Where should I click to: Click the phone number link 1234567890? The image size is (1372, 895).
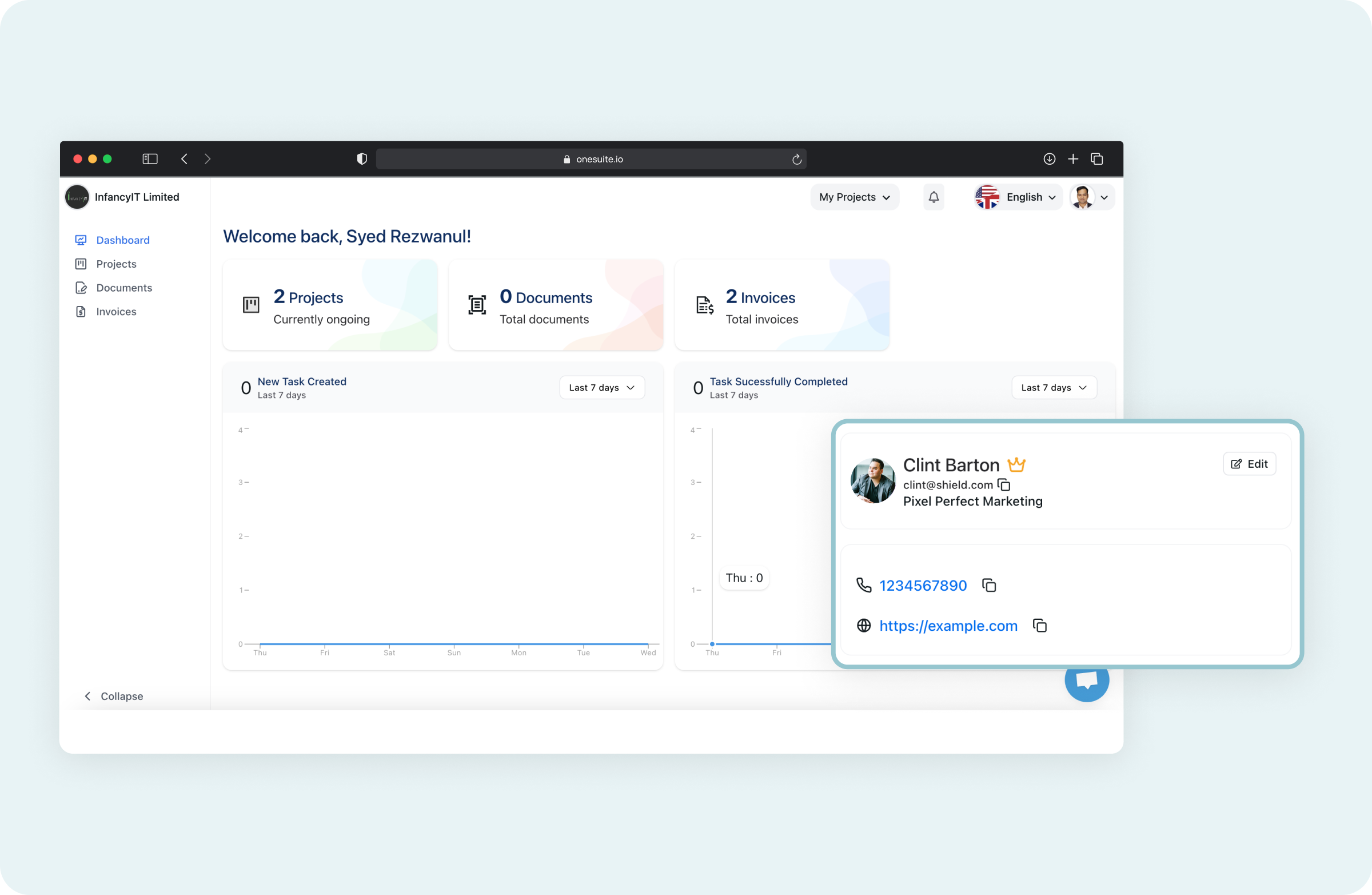click(x=923, y=586)
